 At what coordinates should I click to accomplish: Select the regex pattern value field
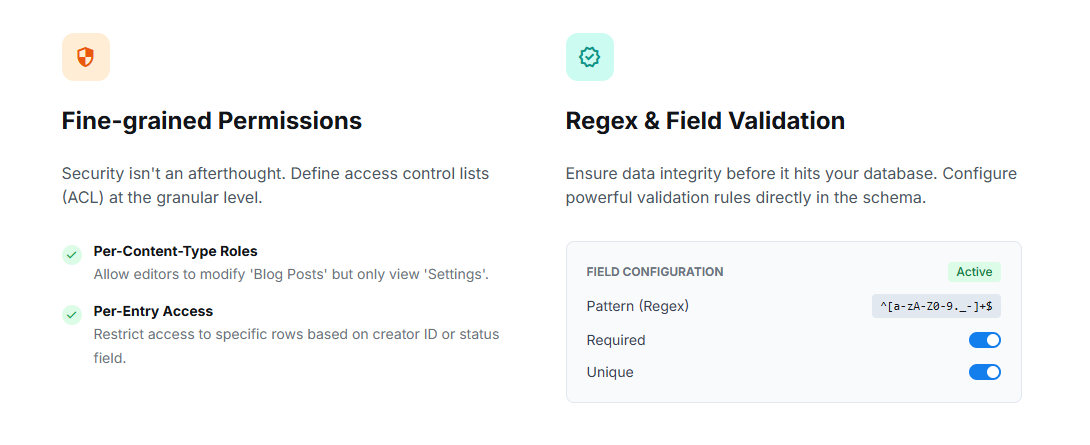936,306
